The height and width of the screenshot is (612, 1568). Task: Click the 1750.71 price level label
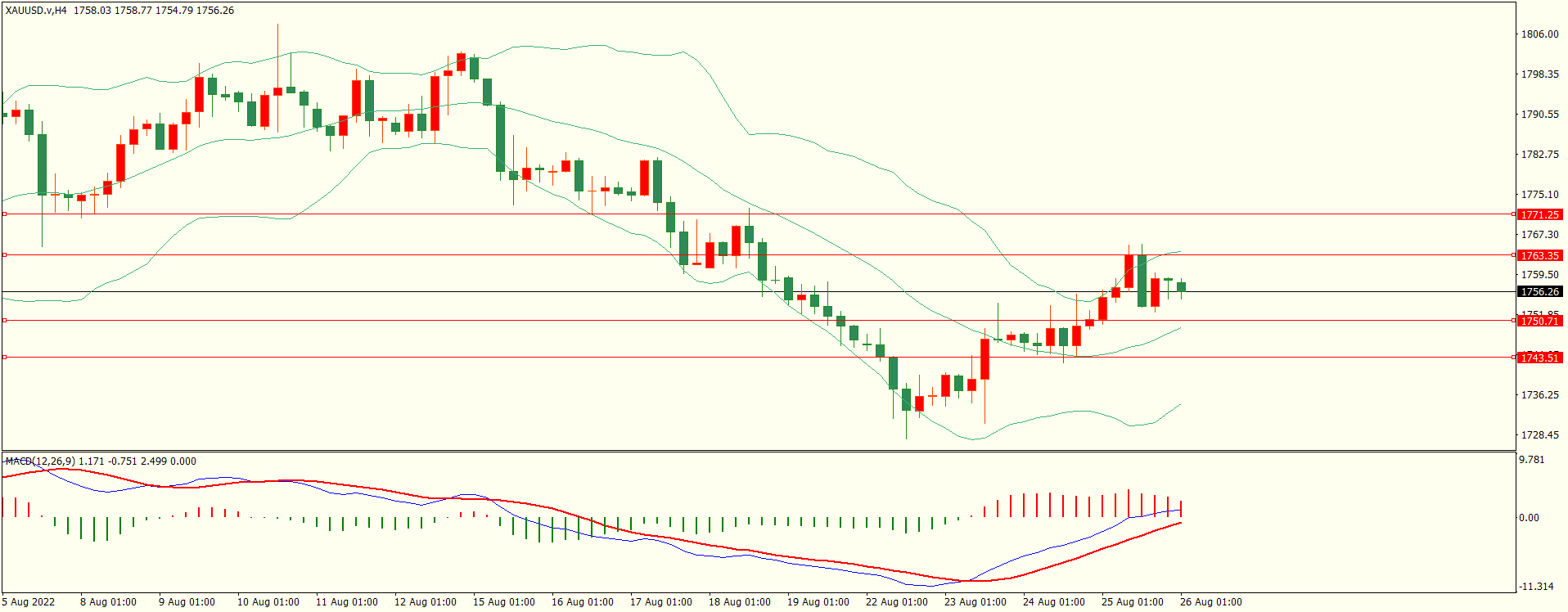coord(1539,321)
